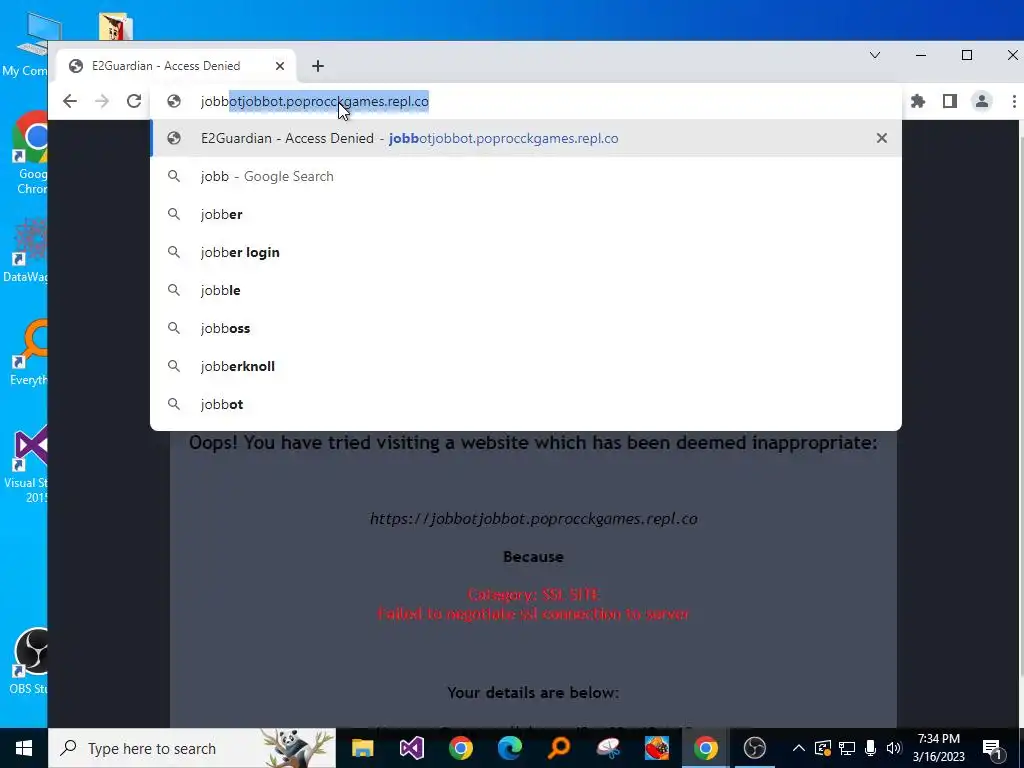Open the Snipping Tool taskbar icon
This screenshot has width=1024, height=768.
point(608,748)
